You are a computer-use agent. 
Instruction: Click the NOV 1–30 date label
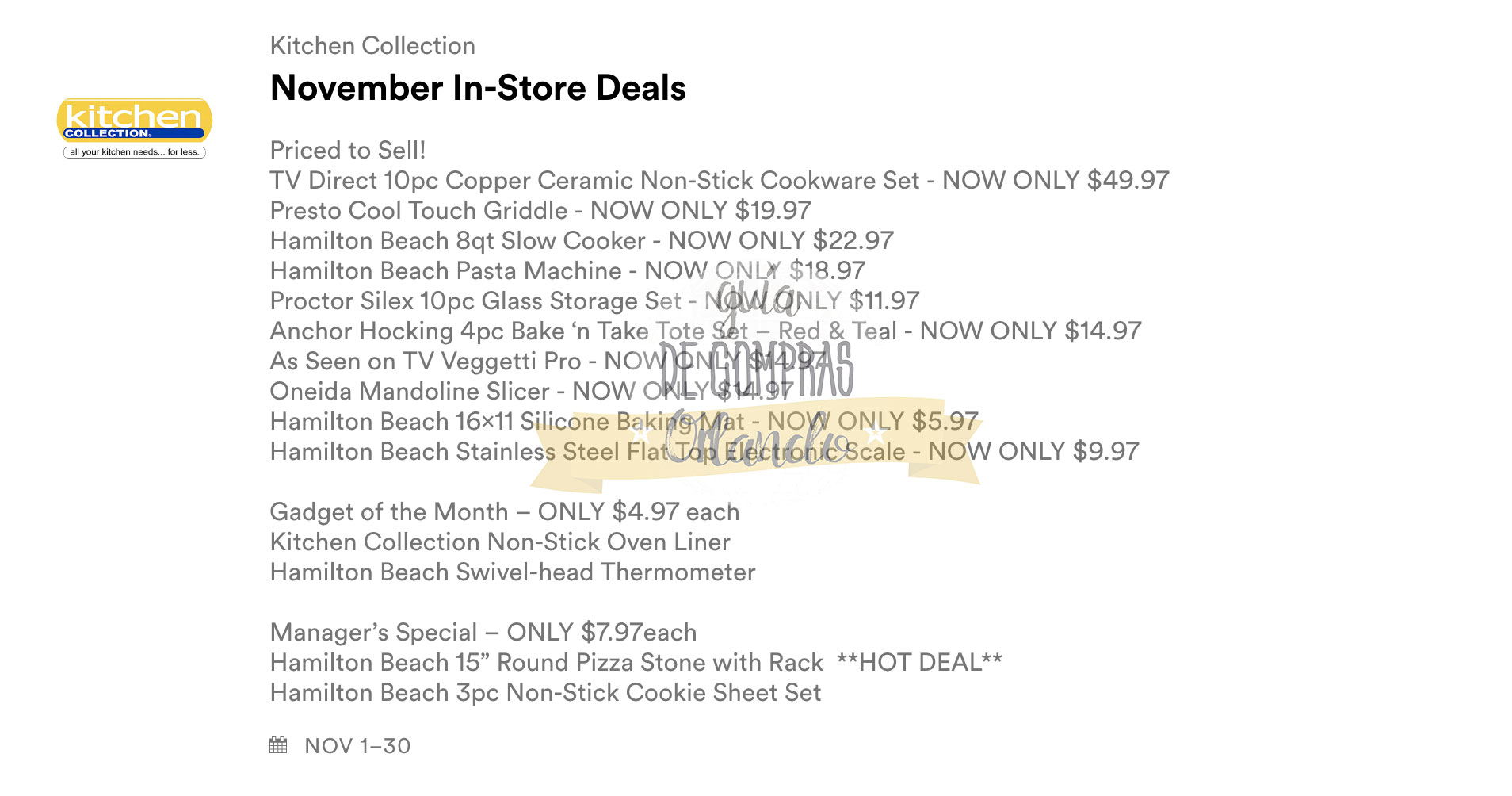tap(357, 746)
